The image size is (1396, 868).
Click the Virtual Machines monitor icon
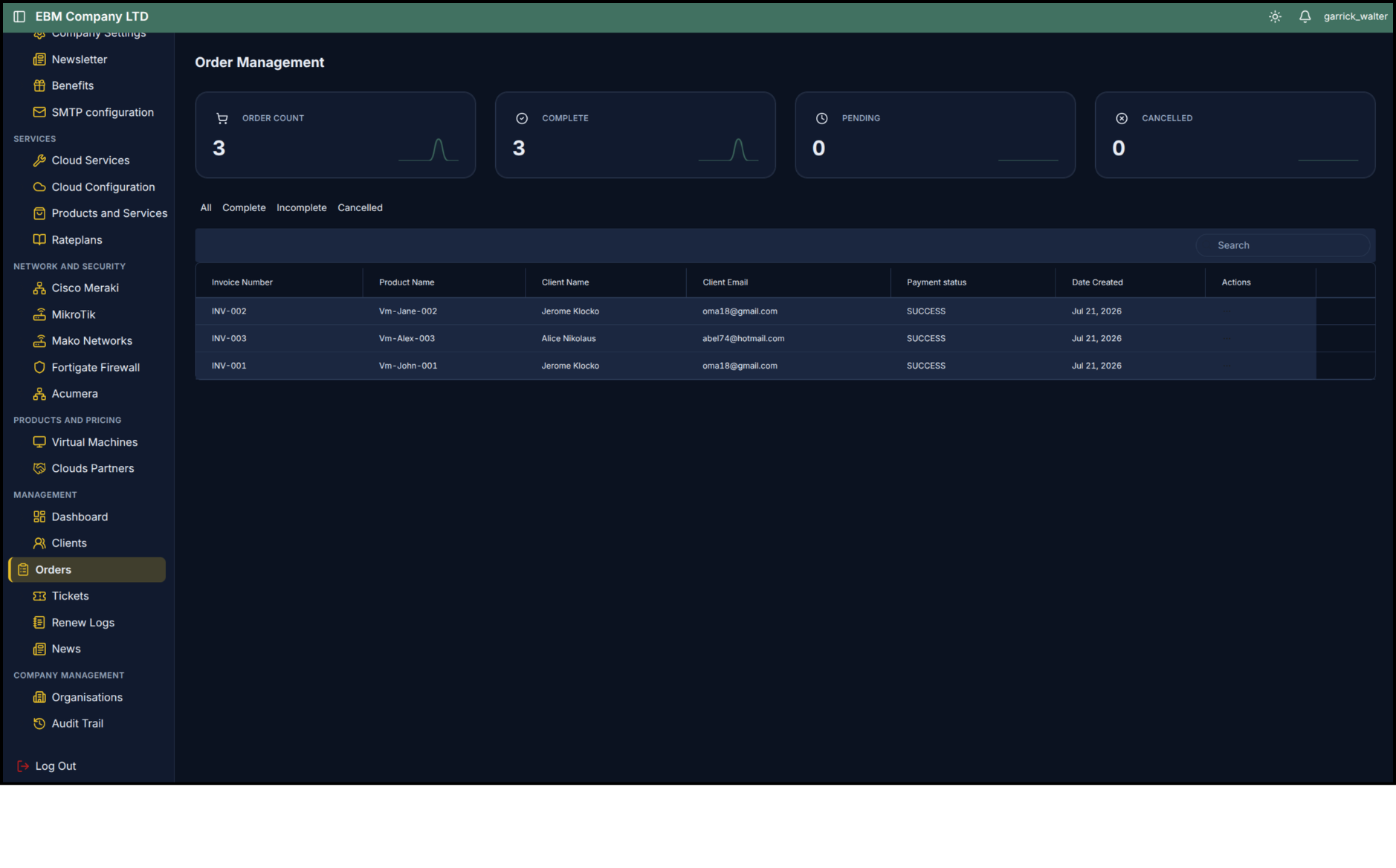[x=39, y=442]
